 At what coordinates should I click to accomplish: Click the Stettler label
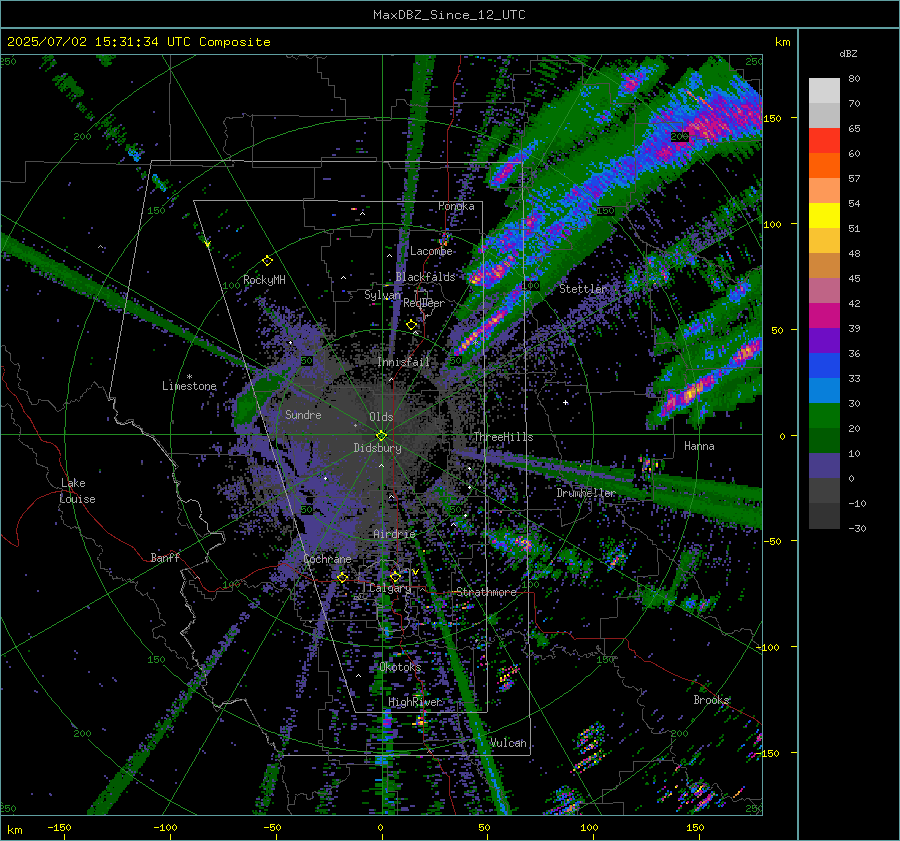(x=583, y=289)
